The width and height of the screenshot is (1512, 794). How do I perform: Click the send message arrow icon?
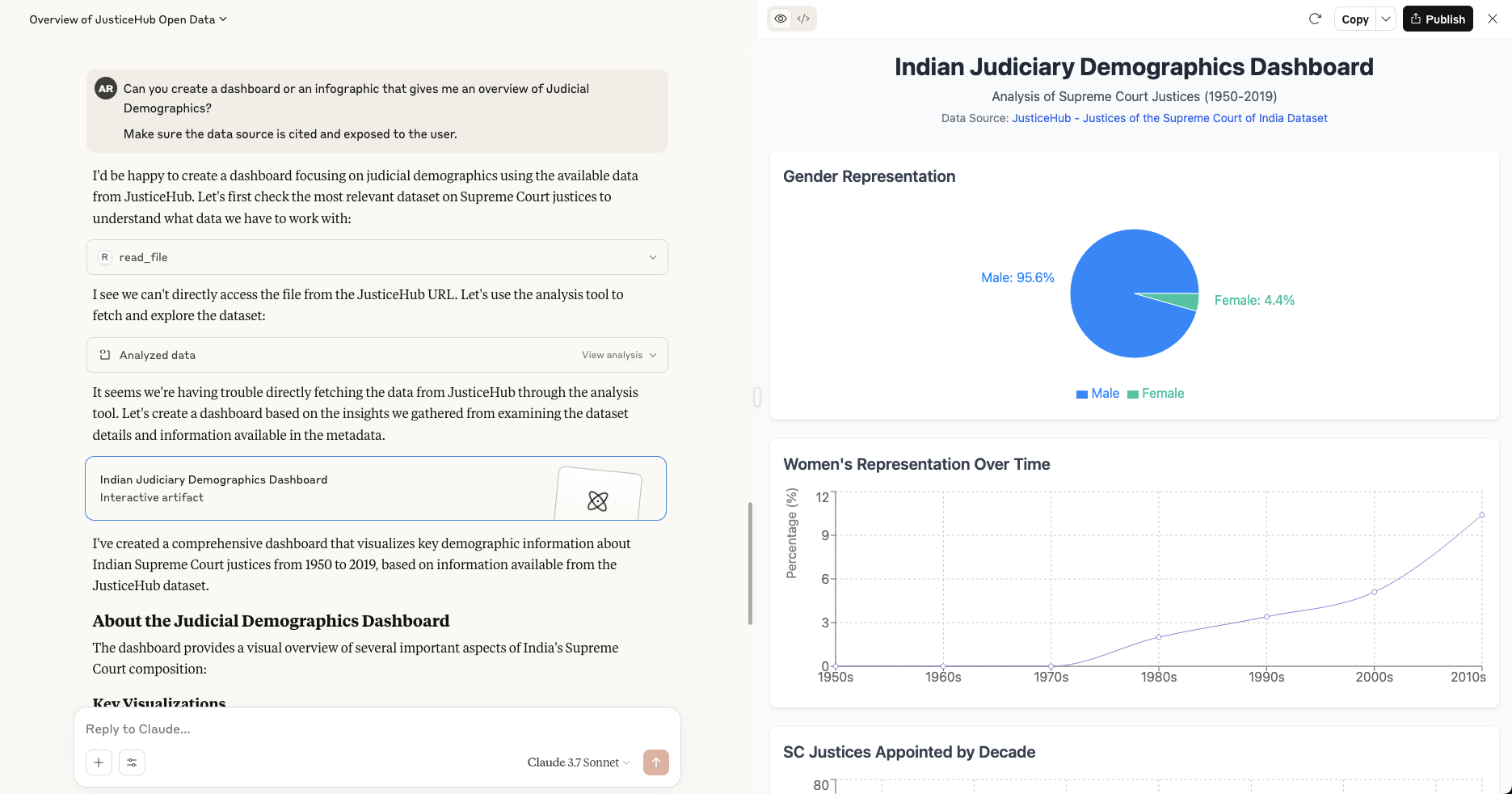(656, 762)
